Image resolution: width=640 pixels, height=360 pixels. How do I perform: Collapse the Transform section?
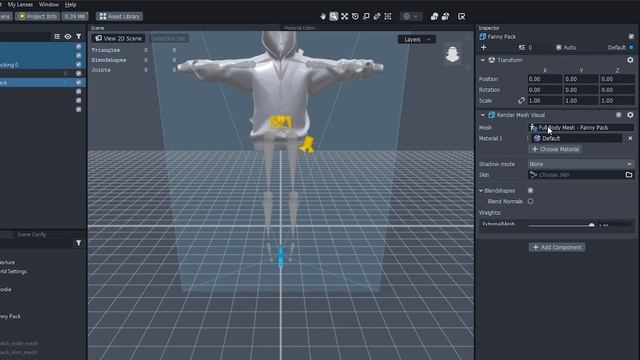[483, 60]
